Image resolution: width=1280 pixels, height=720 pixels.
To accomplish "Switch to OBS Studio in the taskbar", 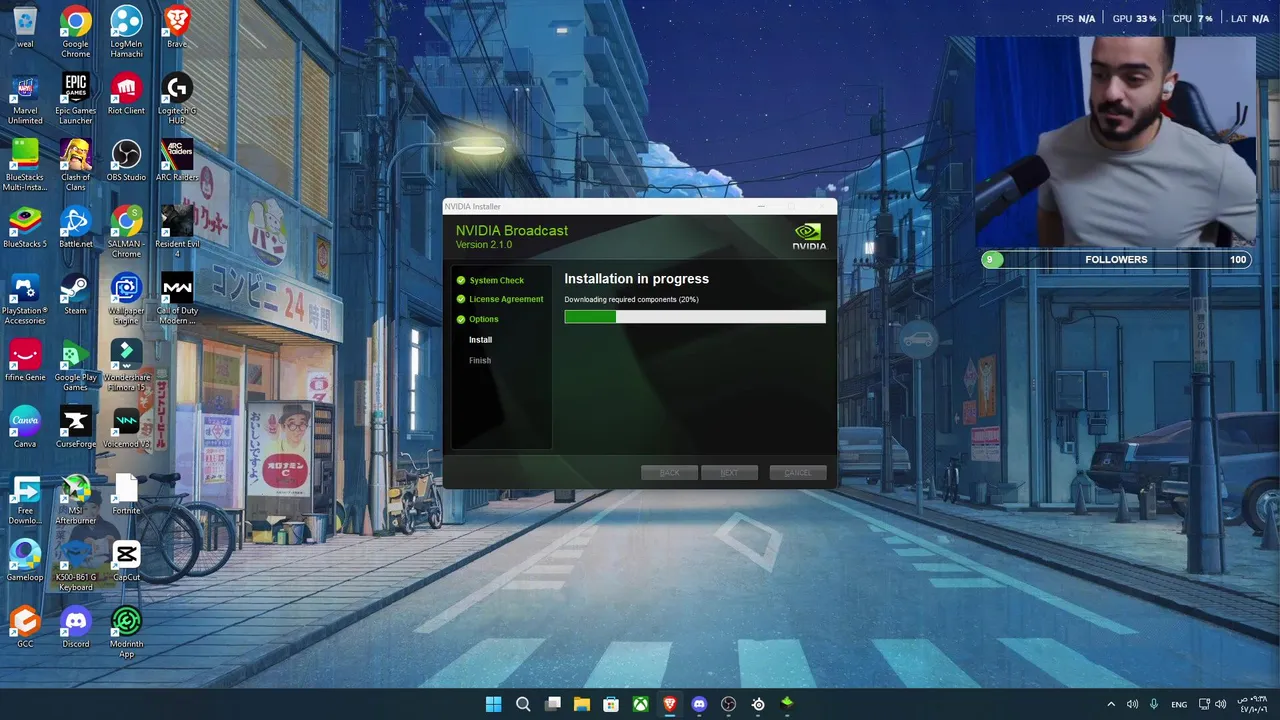I will (729, 704).
